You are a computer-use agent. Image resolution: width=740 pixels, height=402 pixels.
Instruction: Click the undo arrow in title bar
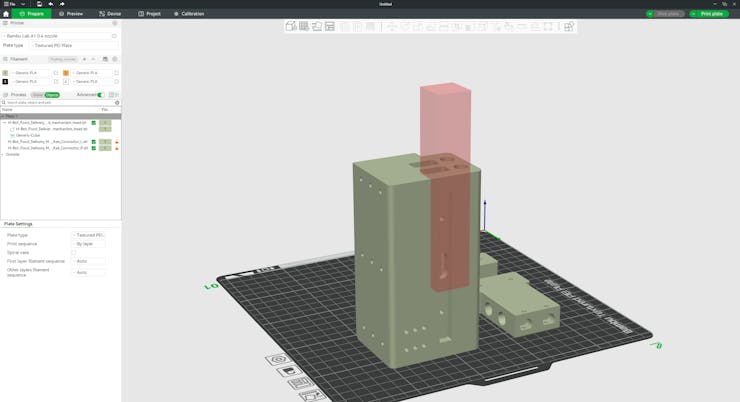[x=51, y=4]
